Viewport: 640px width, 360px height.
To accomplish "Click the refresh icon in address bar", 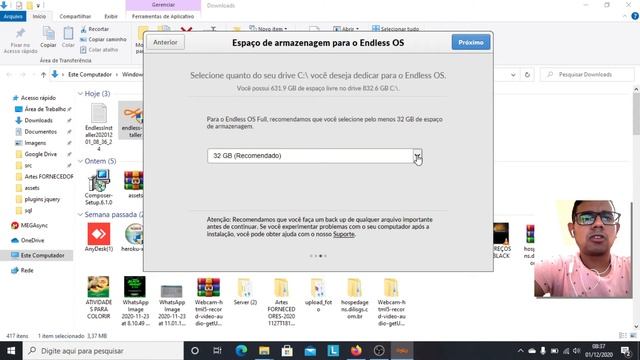I will click(x=527, y=75).
